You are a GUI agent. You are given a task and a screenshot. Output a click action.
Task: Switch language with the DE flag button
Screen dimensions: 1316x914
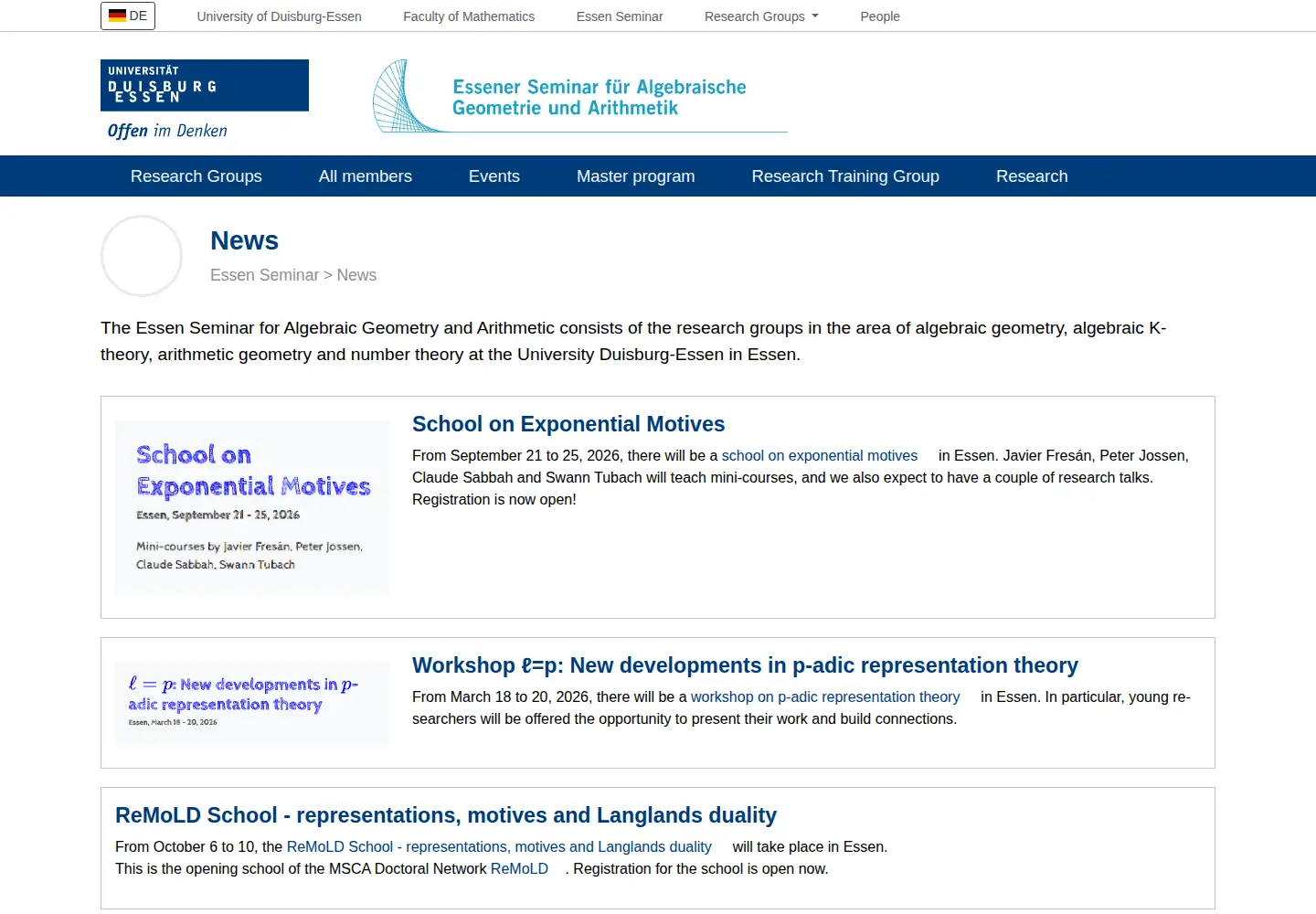[x=128, y=16]
